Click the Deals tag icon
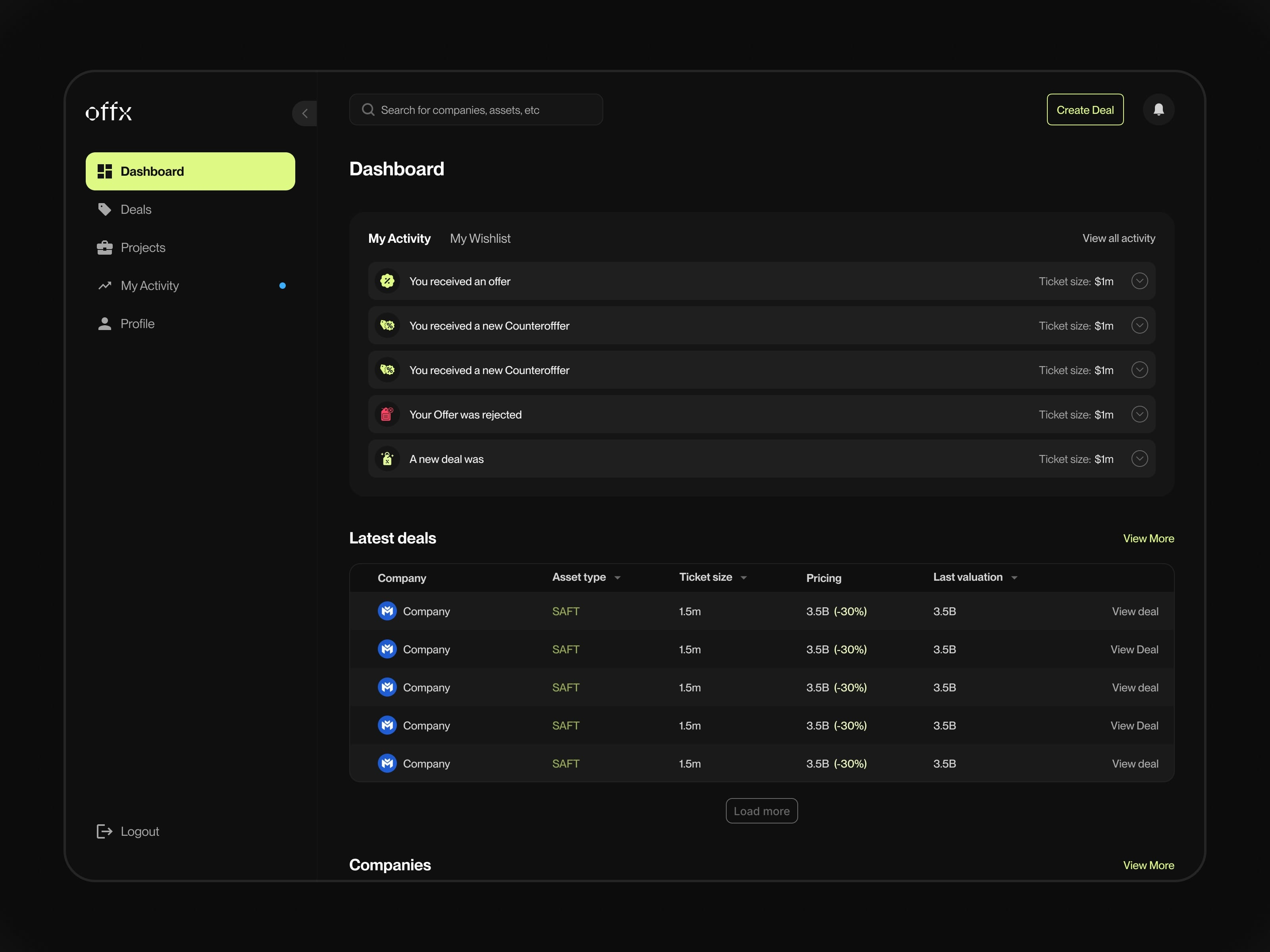Screen dimensions: 1270x952 (x=104, y=209)
